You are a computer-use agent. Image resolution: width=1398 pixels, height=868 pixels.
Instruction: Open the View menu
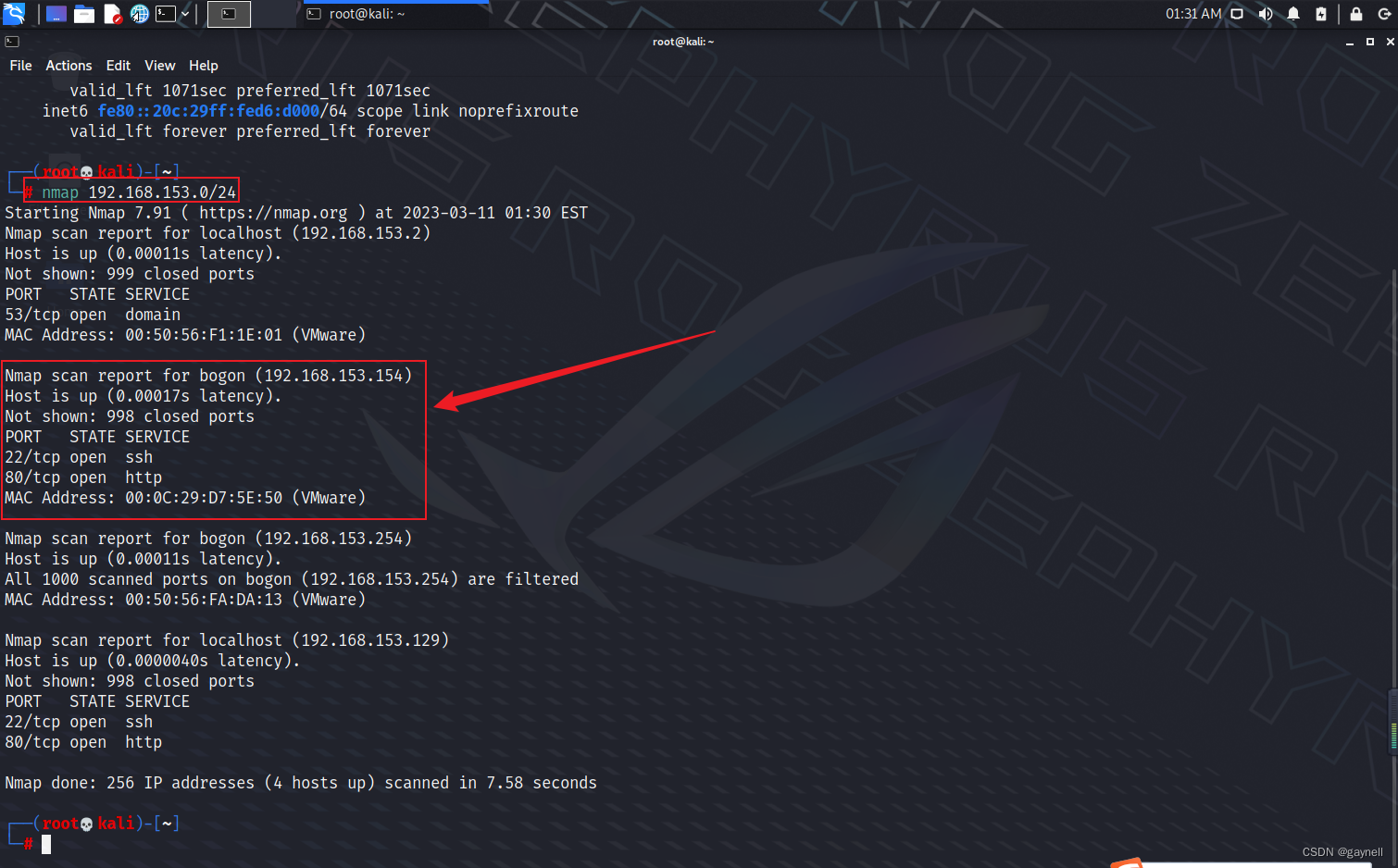point(159,66)
